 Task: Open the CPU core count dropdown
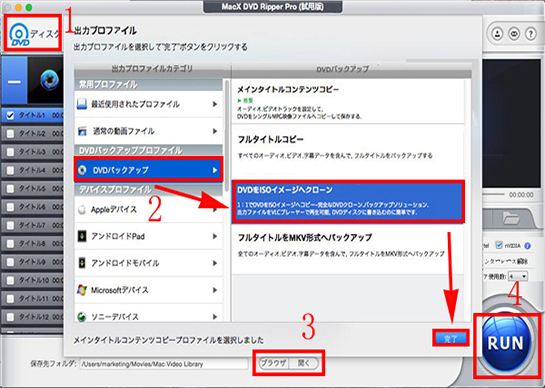(x=518, y=276)
